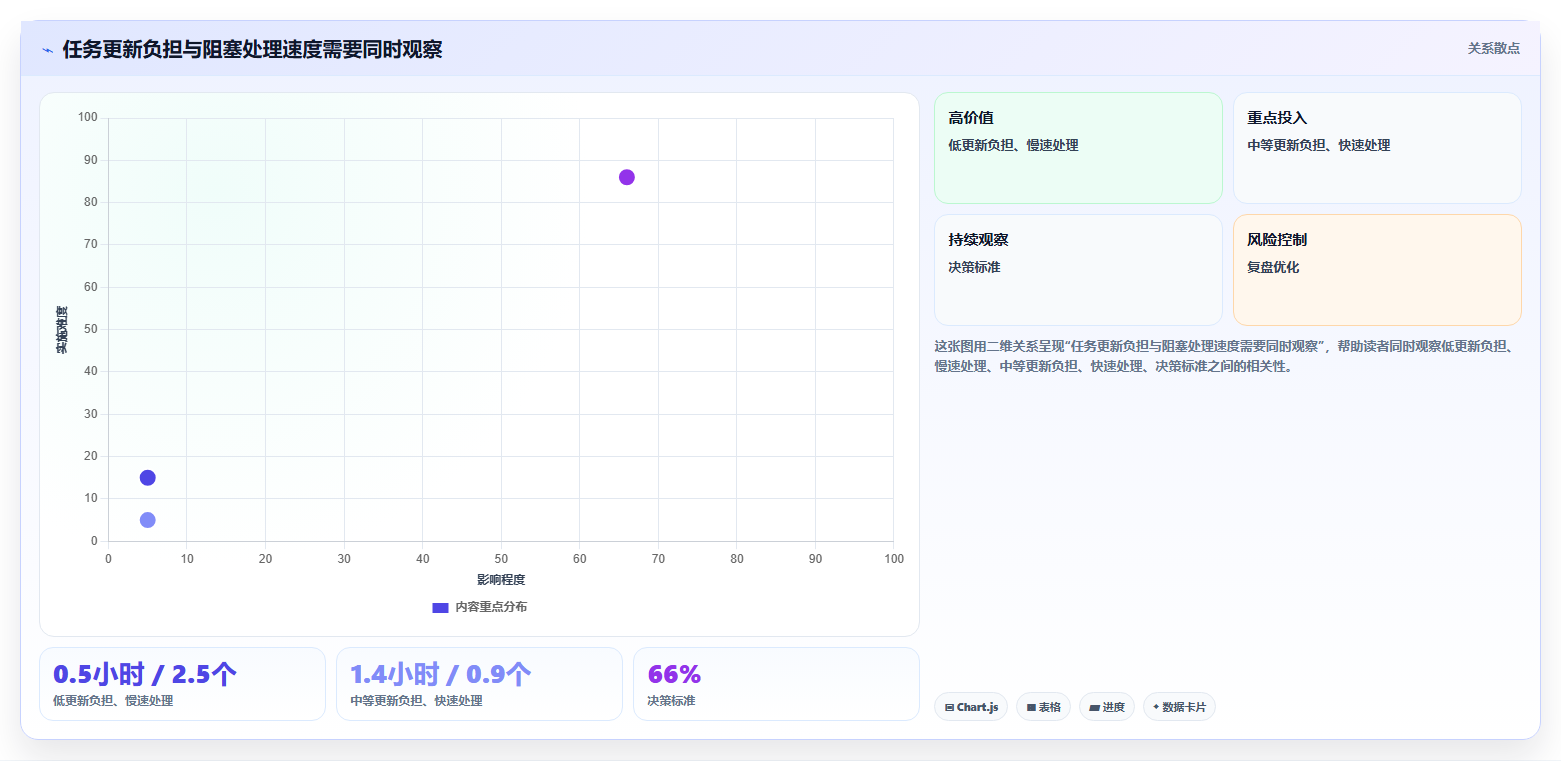Click the 数据卡片 tag chip
Screen dimensions: 1561x761
[1179, 707]
